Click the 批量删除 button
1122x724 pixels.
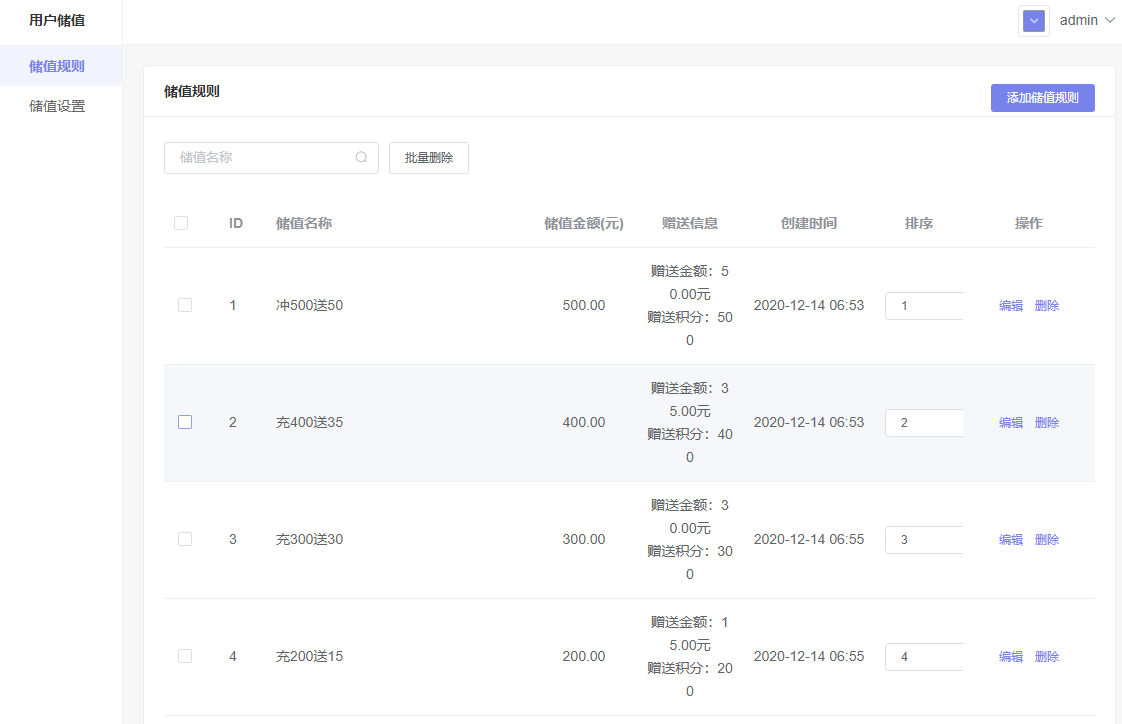click(429, 157)
